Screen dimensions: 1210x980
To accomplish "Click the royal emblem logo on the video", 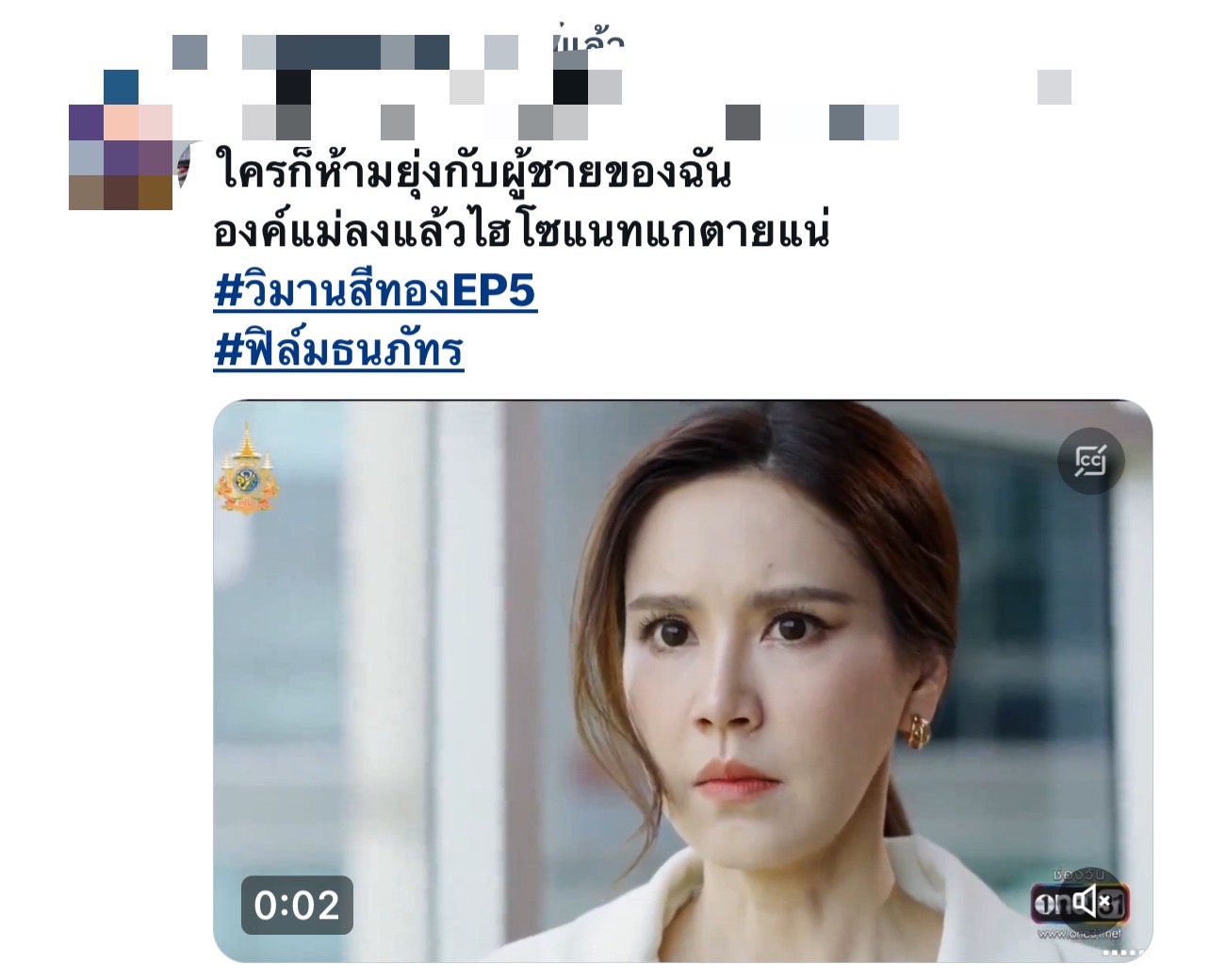I will click(247, 469).
